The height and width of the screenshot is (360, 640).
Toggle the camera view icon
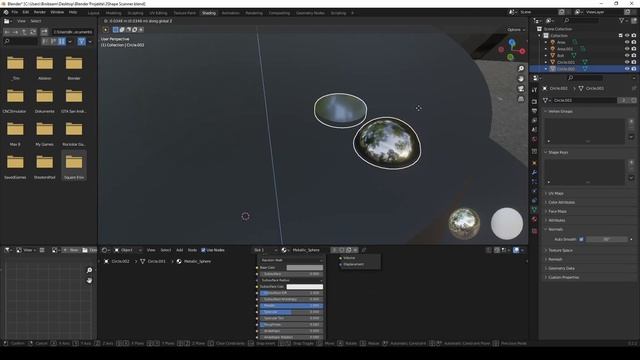[x=521, y=89]
